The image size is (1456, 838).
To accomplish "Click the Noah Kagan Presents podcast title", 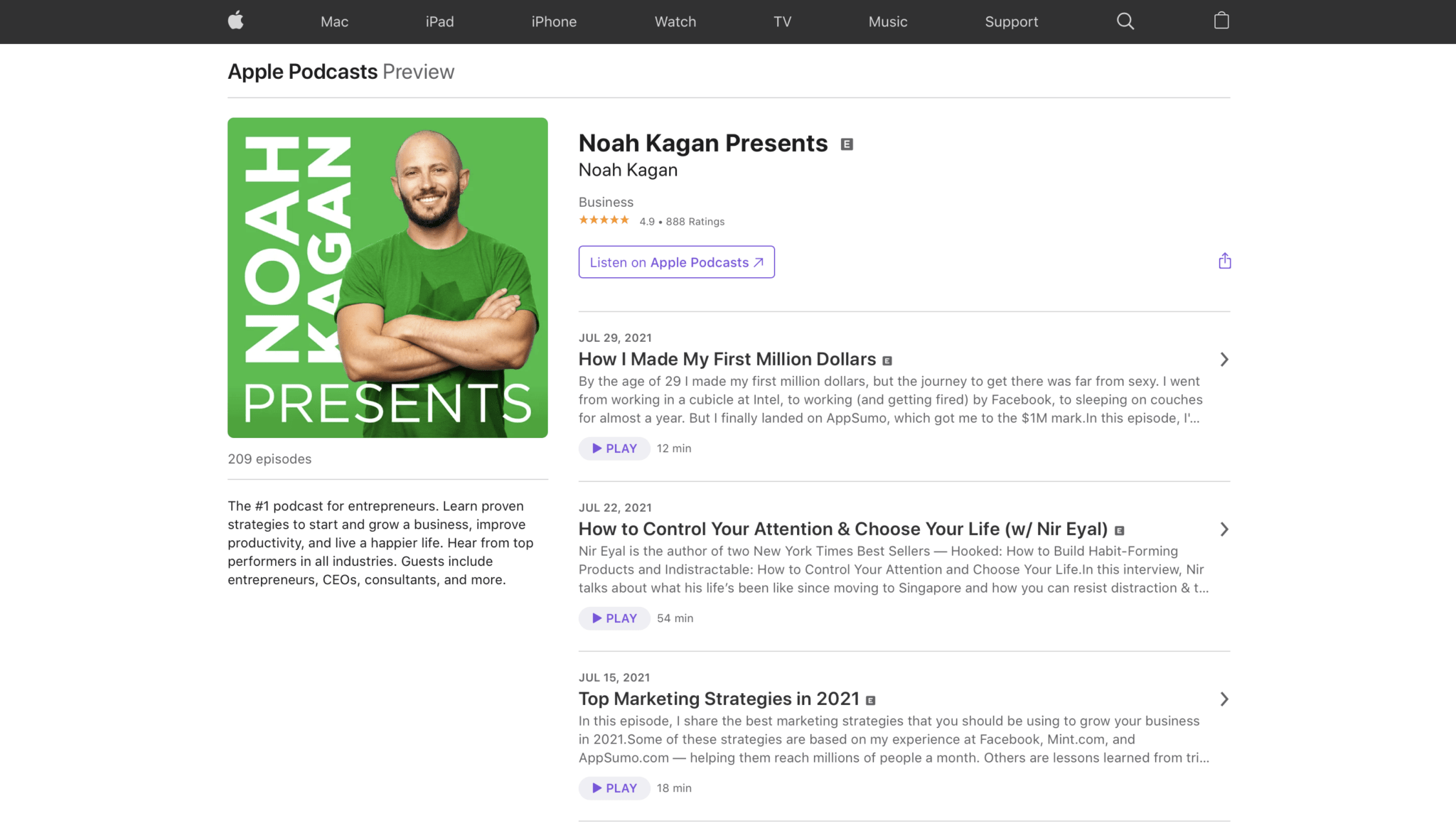I will click(x=703, y=143).
